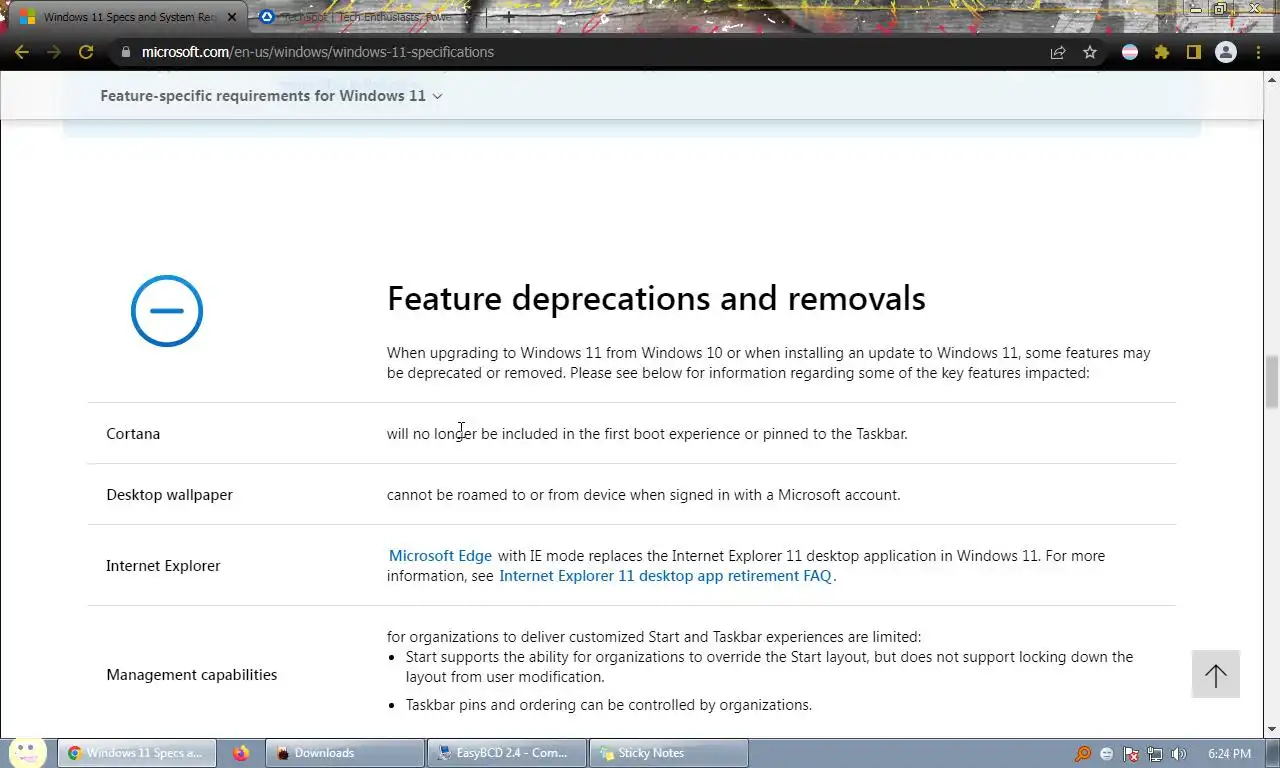1280x768 pixels.
Task: Open the Downloads taskbar window
Action: click(x=345, y=753)
